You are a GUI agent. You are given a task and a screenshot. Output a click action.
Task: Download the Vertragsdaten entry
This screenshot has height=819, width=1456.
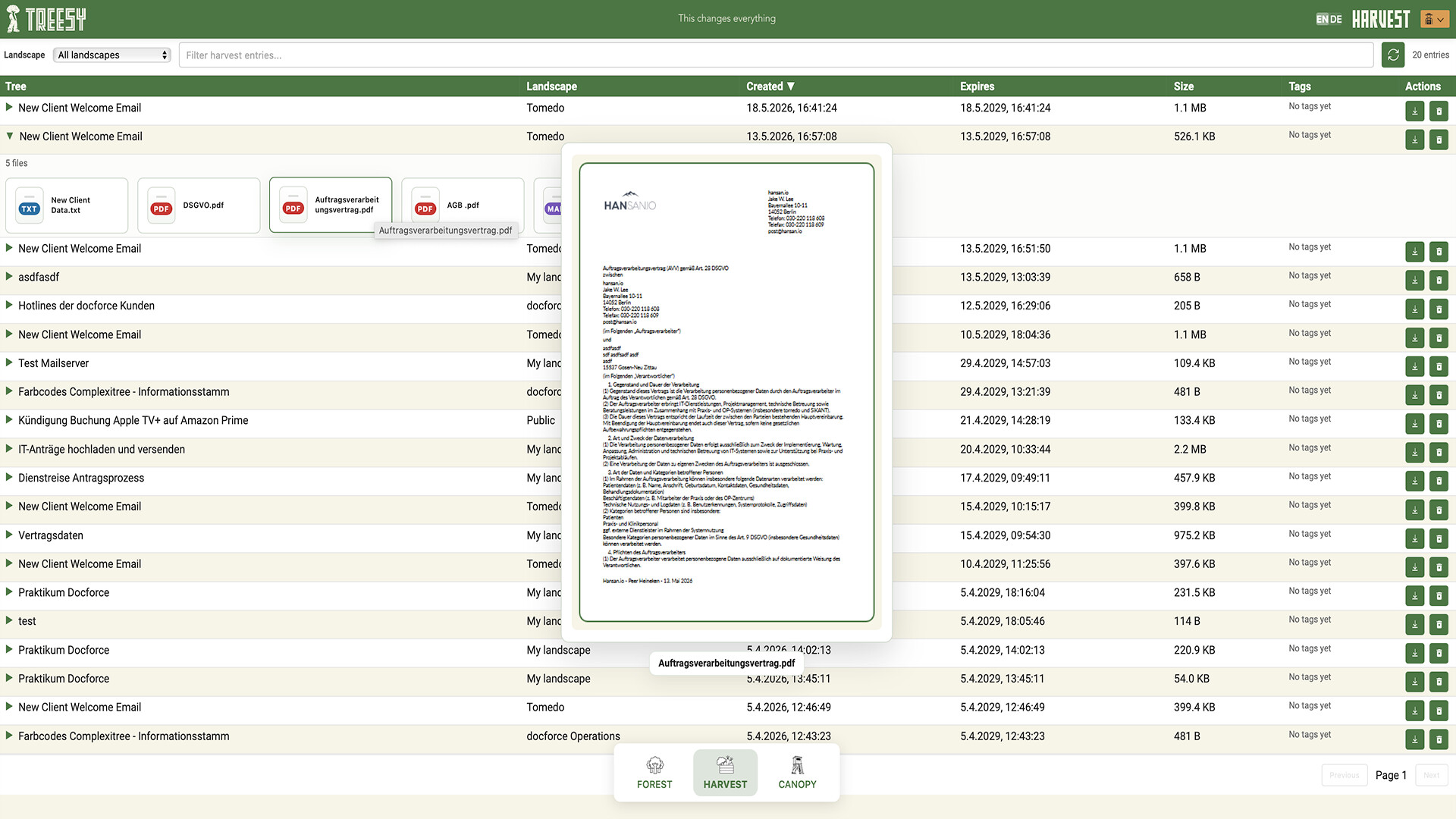point(1414,539)
